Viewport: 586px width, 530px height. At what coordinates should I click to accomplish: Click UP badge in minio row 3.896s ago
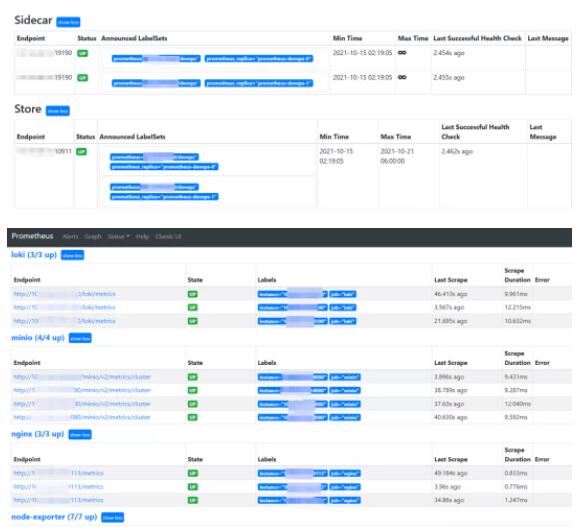[192, 377]
